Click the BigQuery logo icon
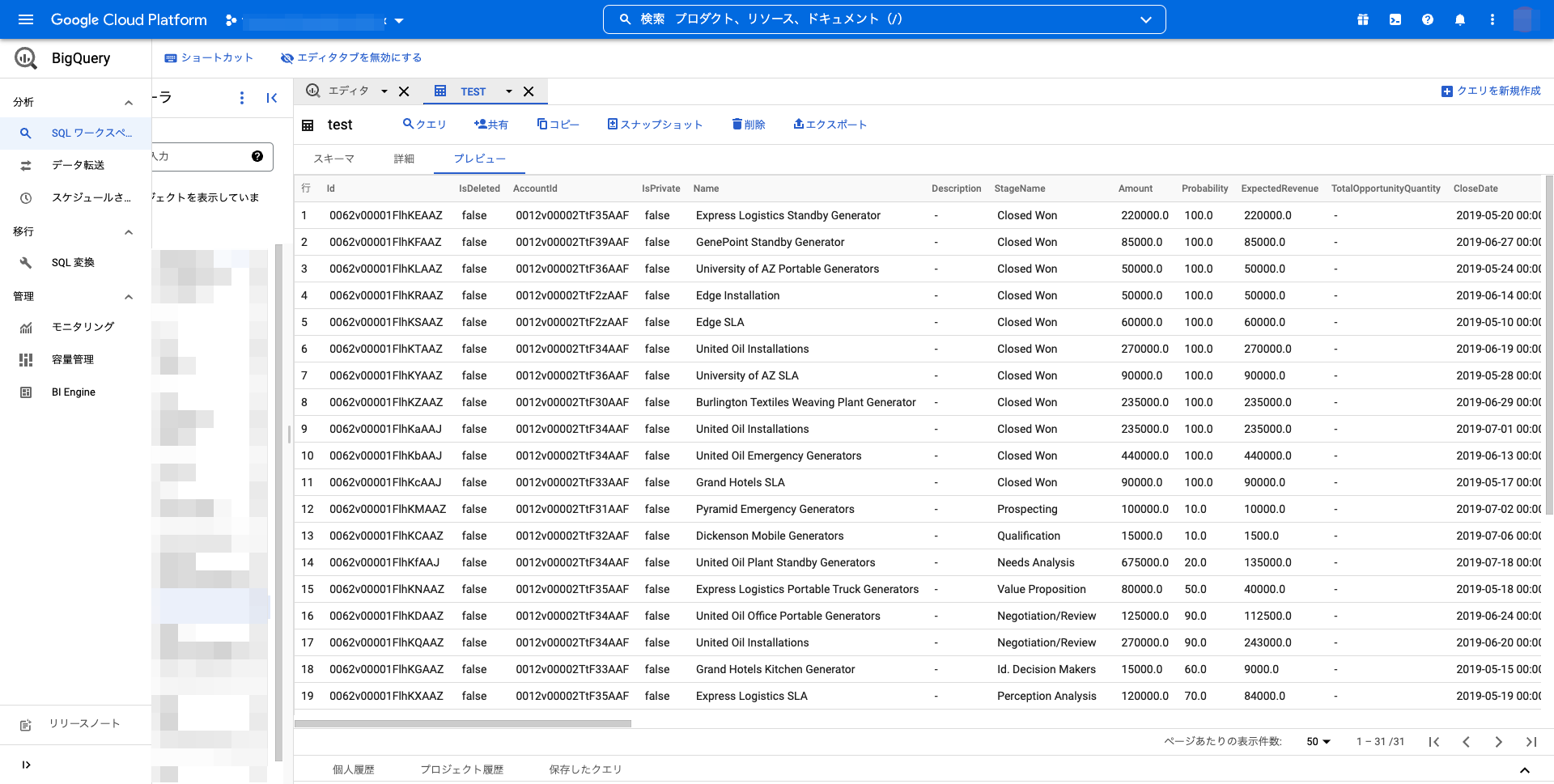The image size is (1554, 784). 26,57
